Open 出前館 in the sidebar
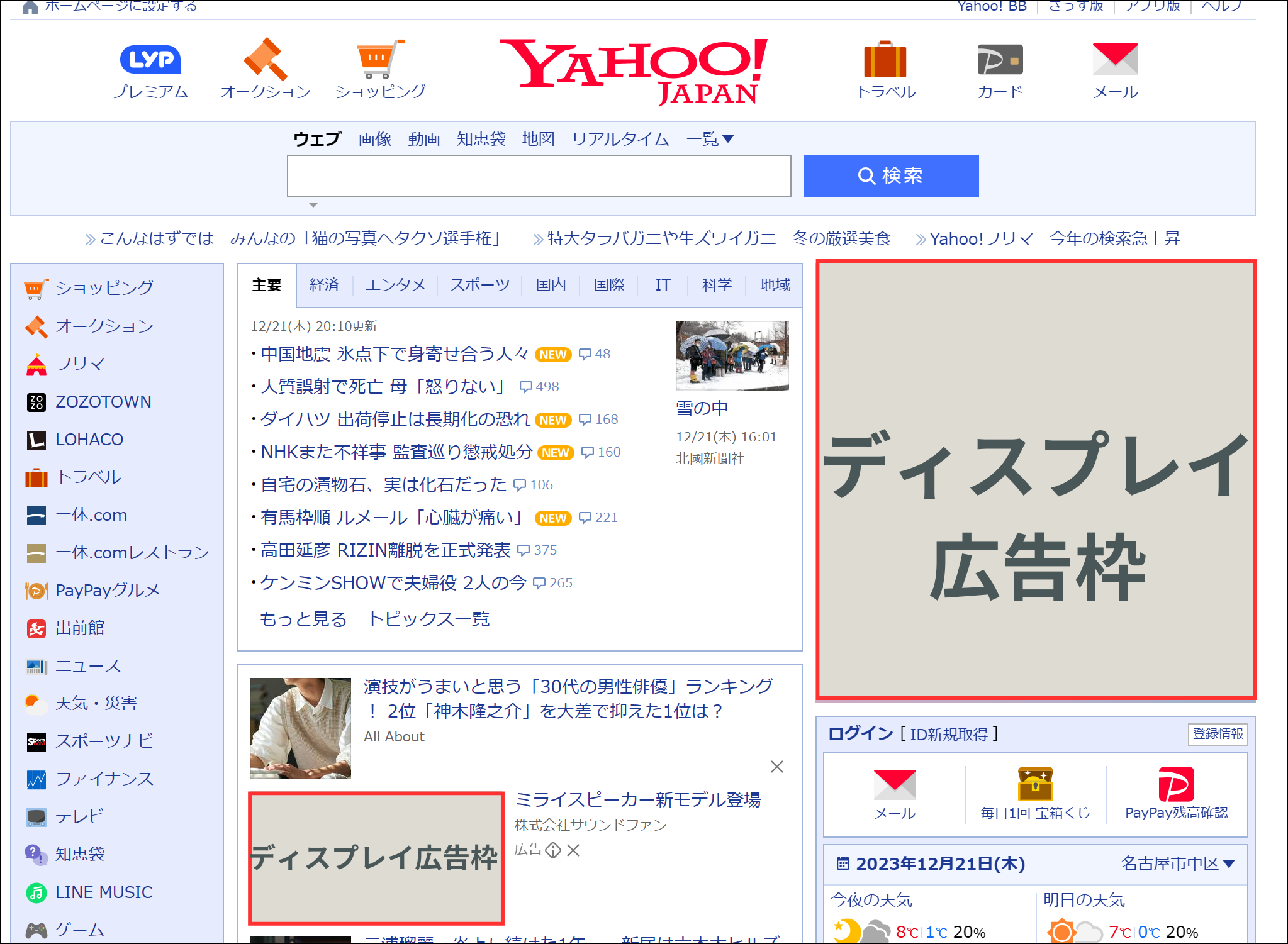Image resolution: width=1288 pixels, height=944 pixels. 79,628
